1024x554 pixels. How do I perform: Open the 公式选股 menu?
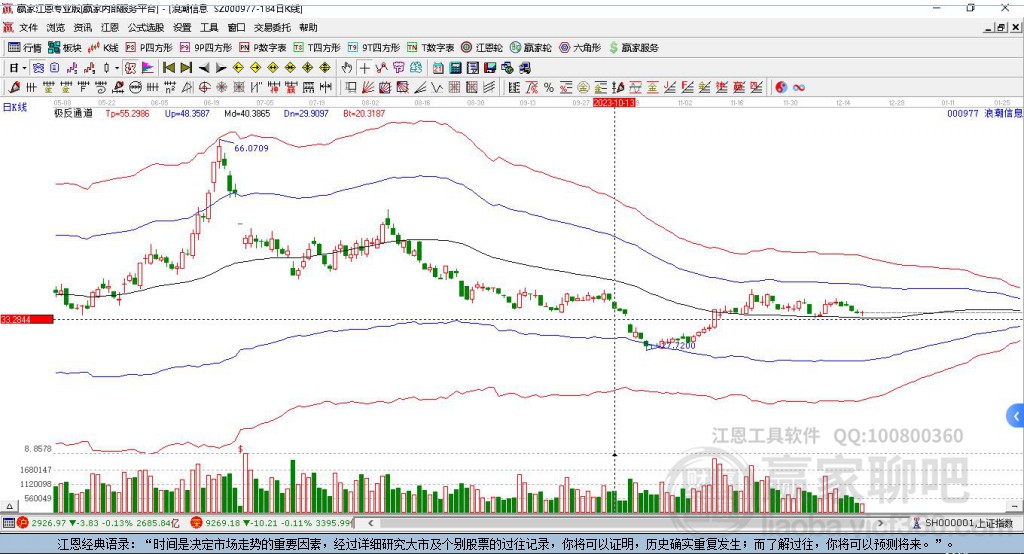(146, 27)
